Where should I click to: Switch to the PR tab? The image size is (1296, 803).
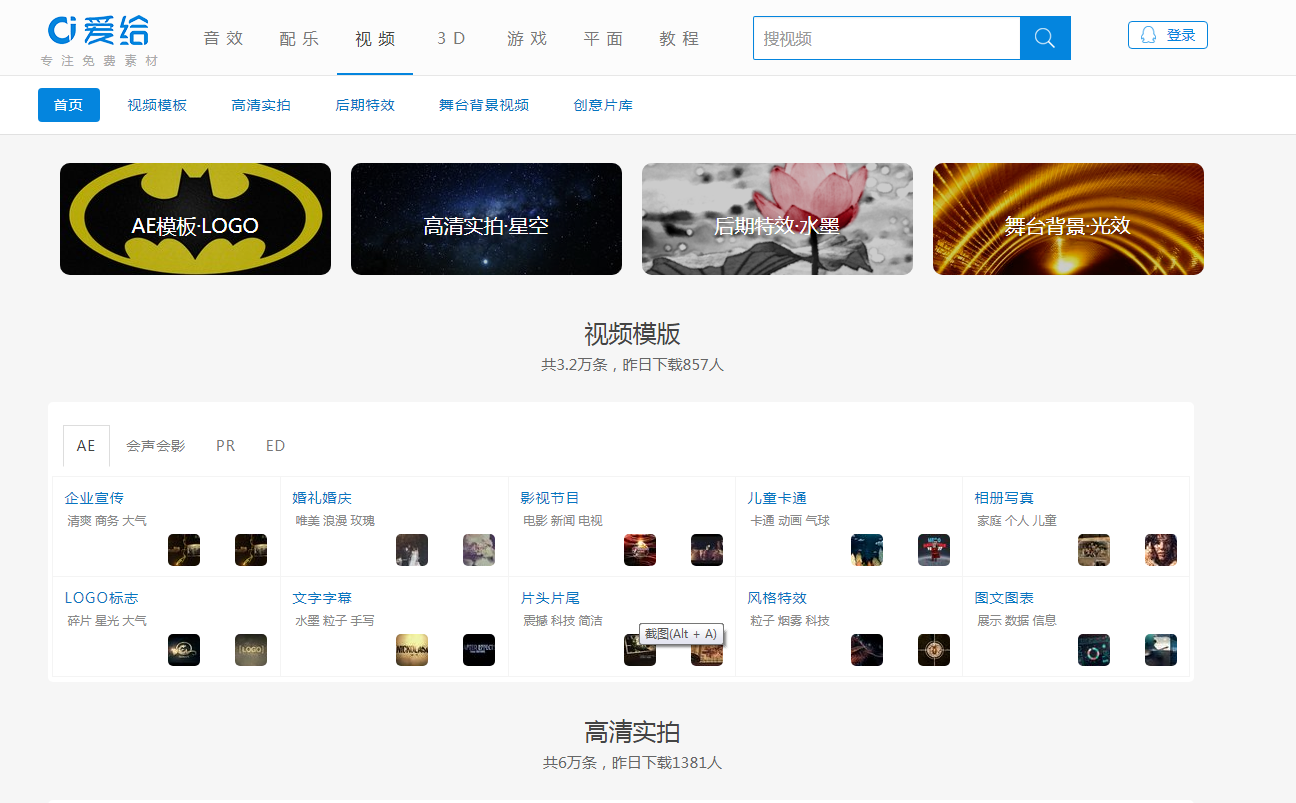(x=226, y=446)
